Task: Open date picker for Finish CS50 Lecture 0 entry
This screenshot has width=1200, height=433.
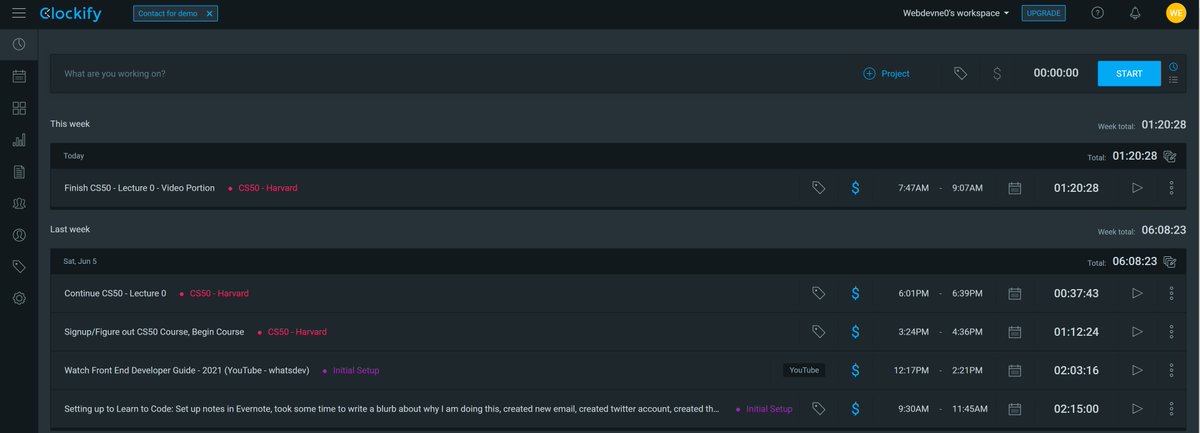Action: pyautogui.click(x=1014, y=188)
